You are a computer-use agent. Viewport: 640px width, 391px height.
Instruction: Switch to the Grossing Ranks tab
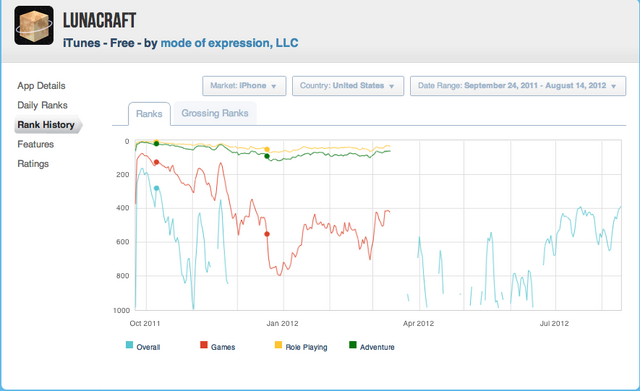point(215,113)
